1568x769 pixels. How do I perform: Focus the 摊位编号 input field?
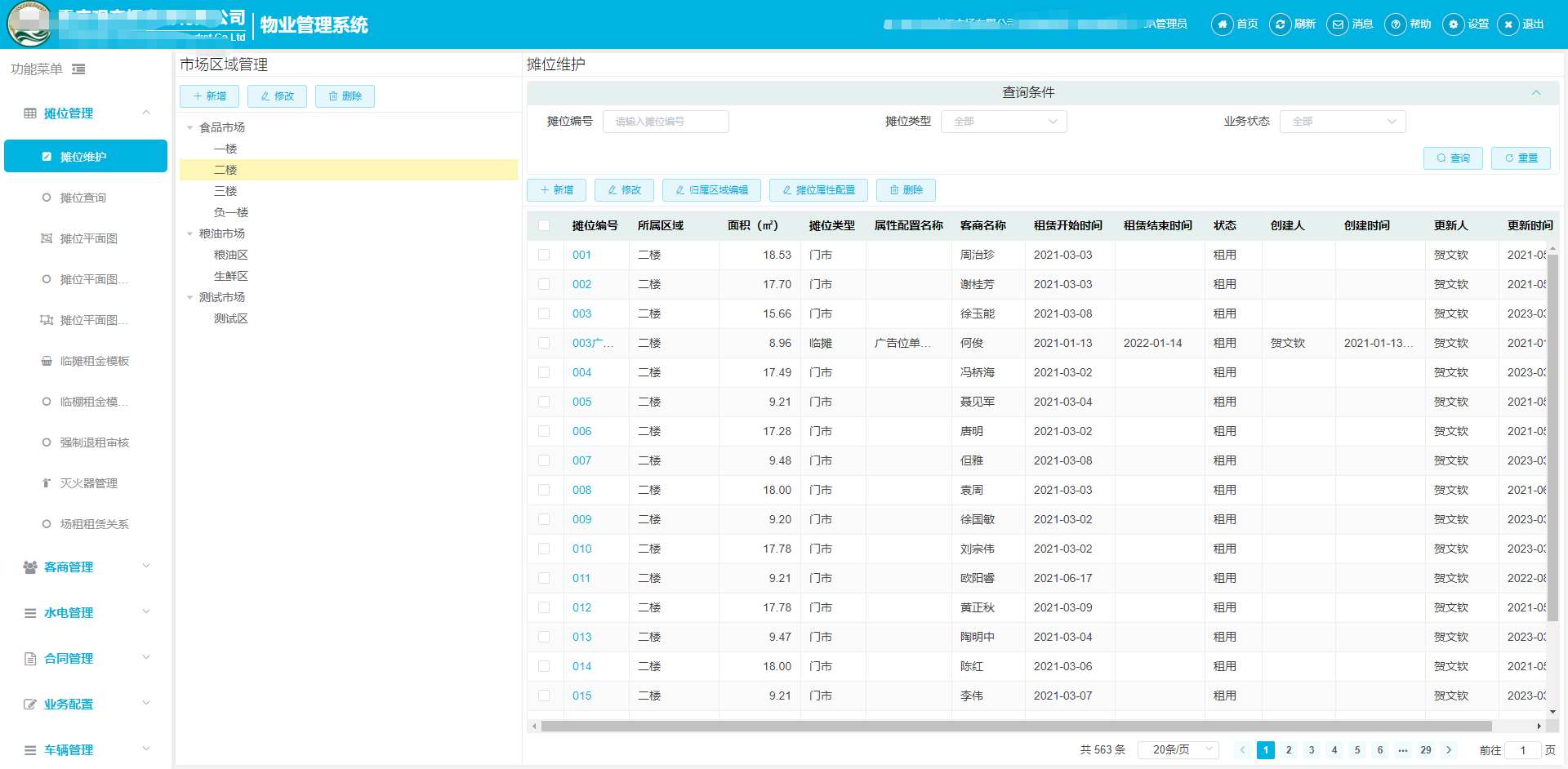pyautogui.click(x=666, y=122)
